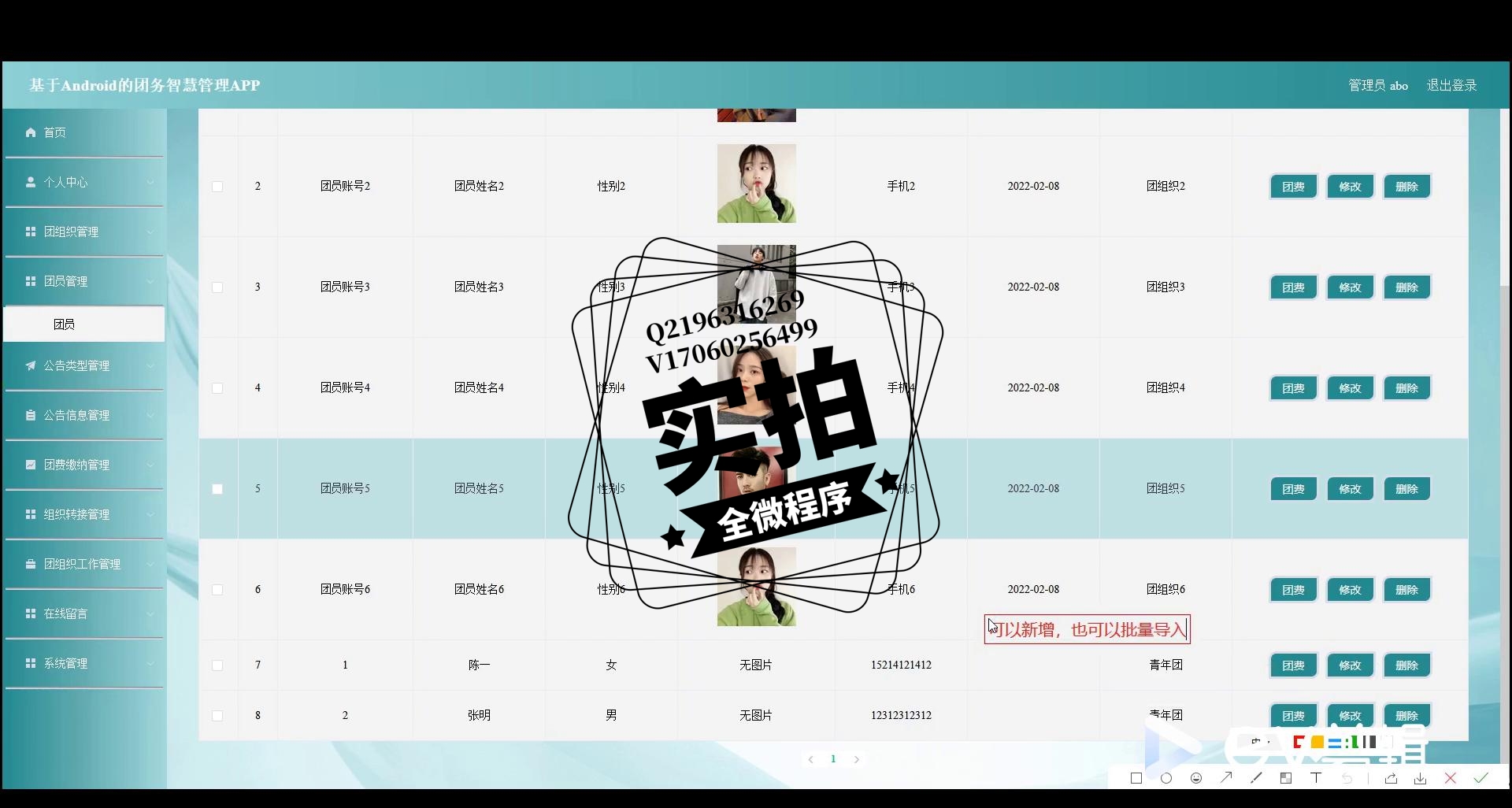The image size is (1512, 808).
Task: Cancel the screenshot with red X
Action: 1451,778
